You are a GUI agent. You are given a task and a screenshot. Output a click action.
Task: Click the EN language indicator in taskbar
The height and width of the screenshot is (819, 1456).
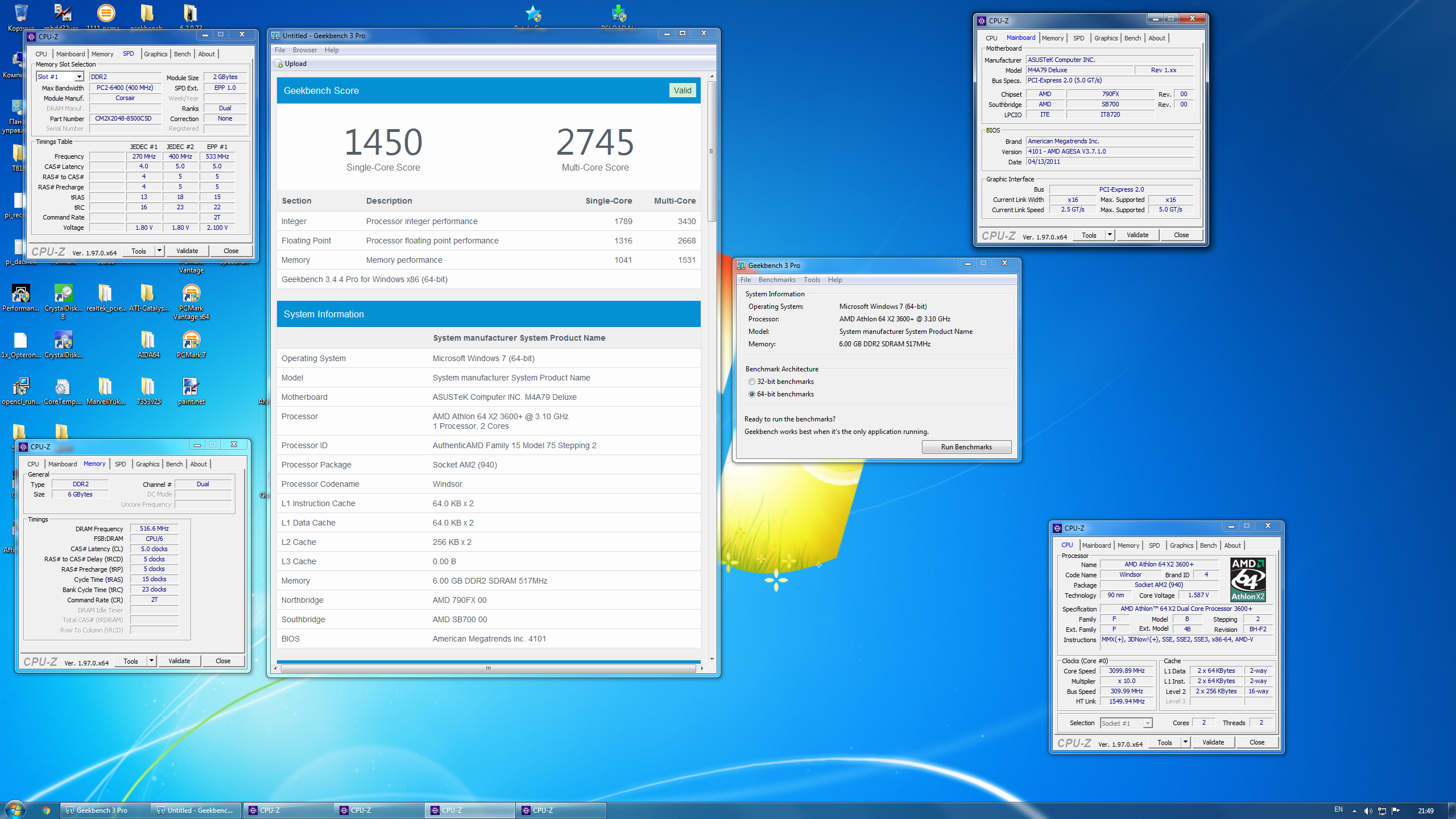(x=1338, y=810)
